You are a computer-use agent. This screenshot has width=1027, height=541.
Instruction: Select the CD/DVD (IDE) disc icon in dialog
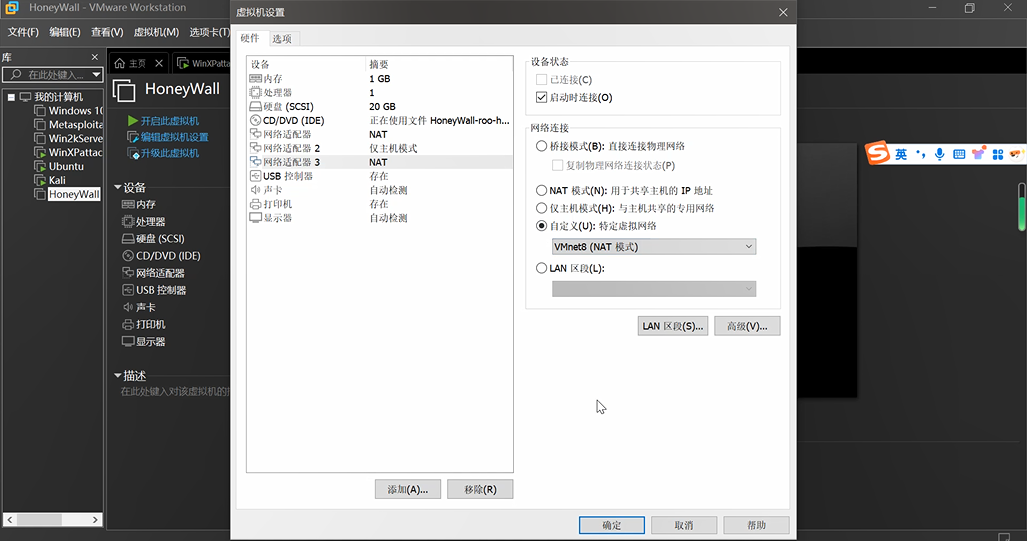255,121
